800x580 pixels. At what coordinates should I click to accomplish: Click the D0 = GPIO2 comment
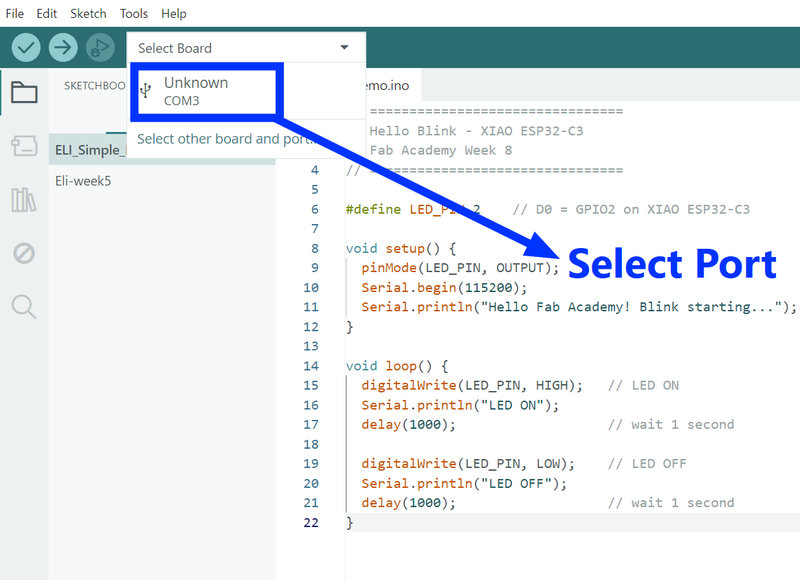coord(632,209)
